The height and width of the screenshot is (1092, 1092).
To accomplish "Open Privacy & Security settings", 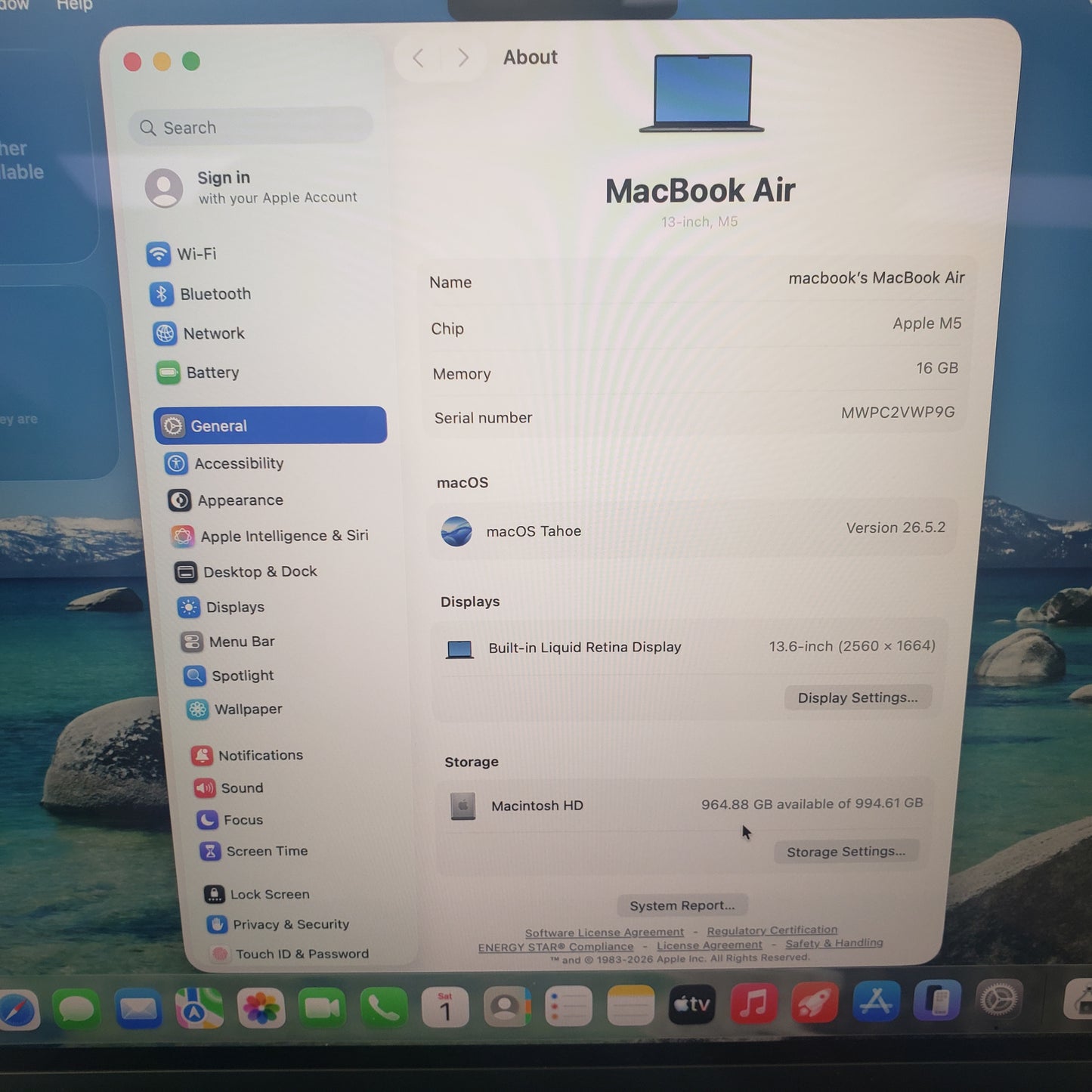I will pyautogui.click(x=279, y=924).
